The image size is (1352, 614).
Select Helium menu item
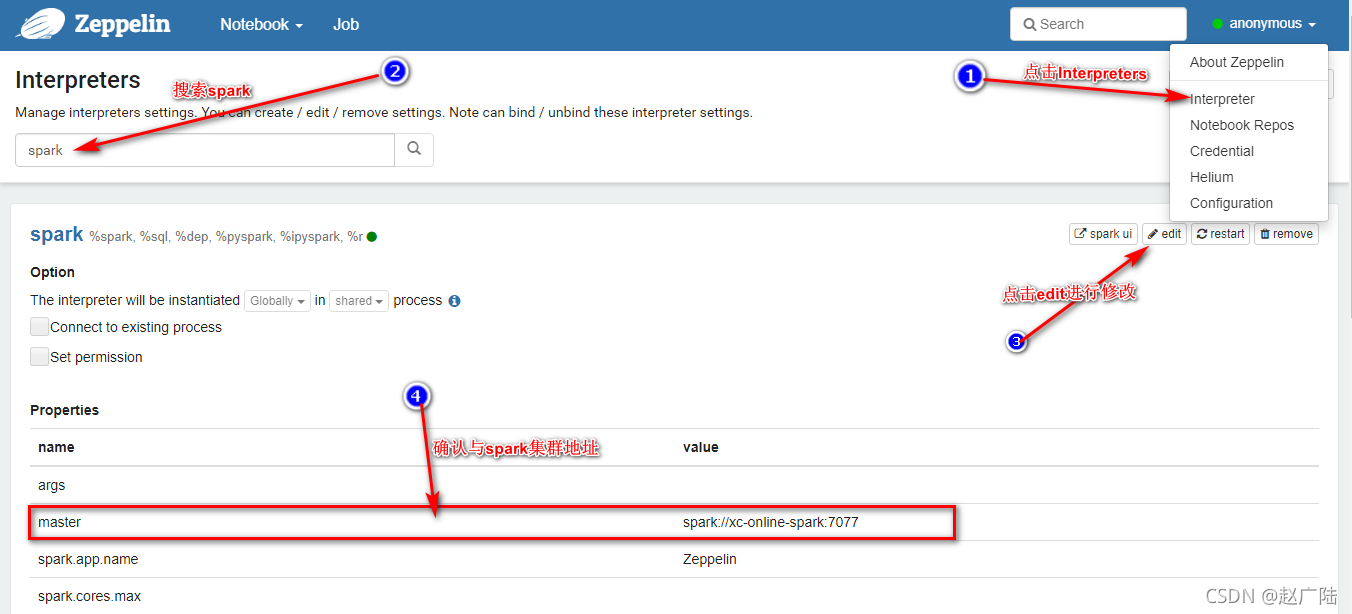(1212, 177)
